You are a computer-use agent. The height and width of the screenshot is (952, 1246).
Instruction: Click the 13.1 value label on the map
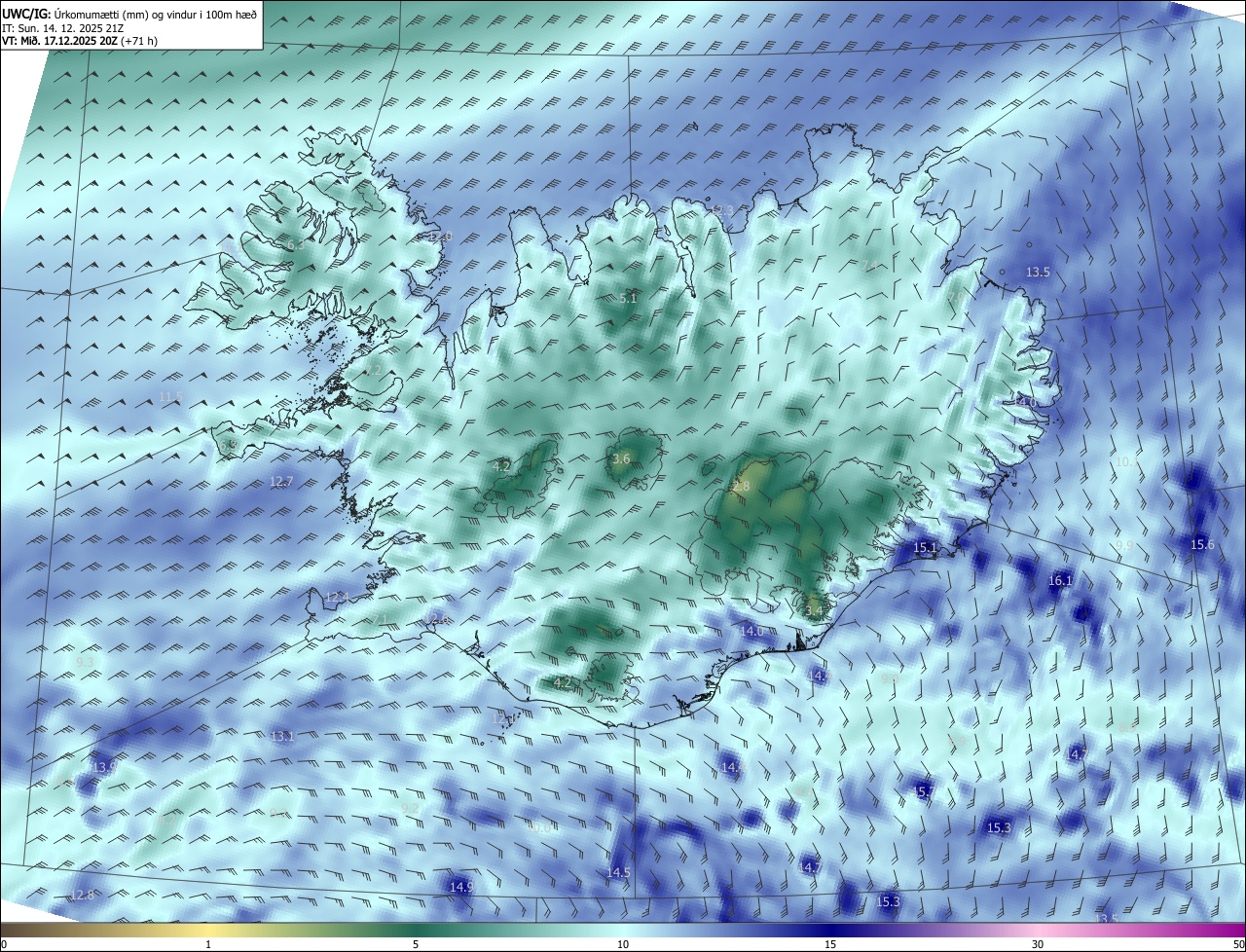coord(282,736)
